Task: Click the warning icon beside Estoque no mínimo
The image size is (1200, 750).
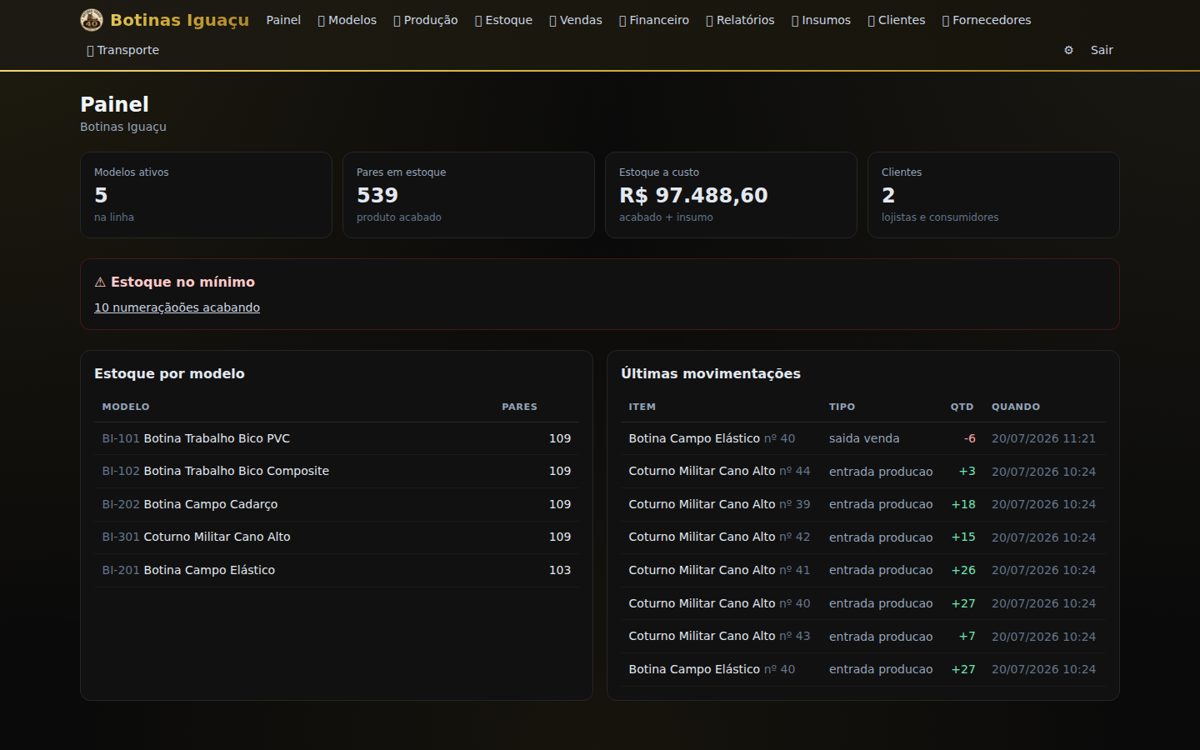Action: pyautogui.click(x=100, y=282)
